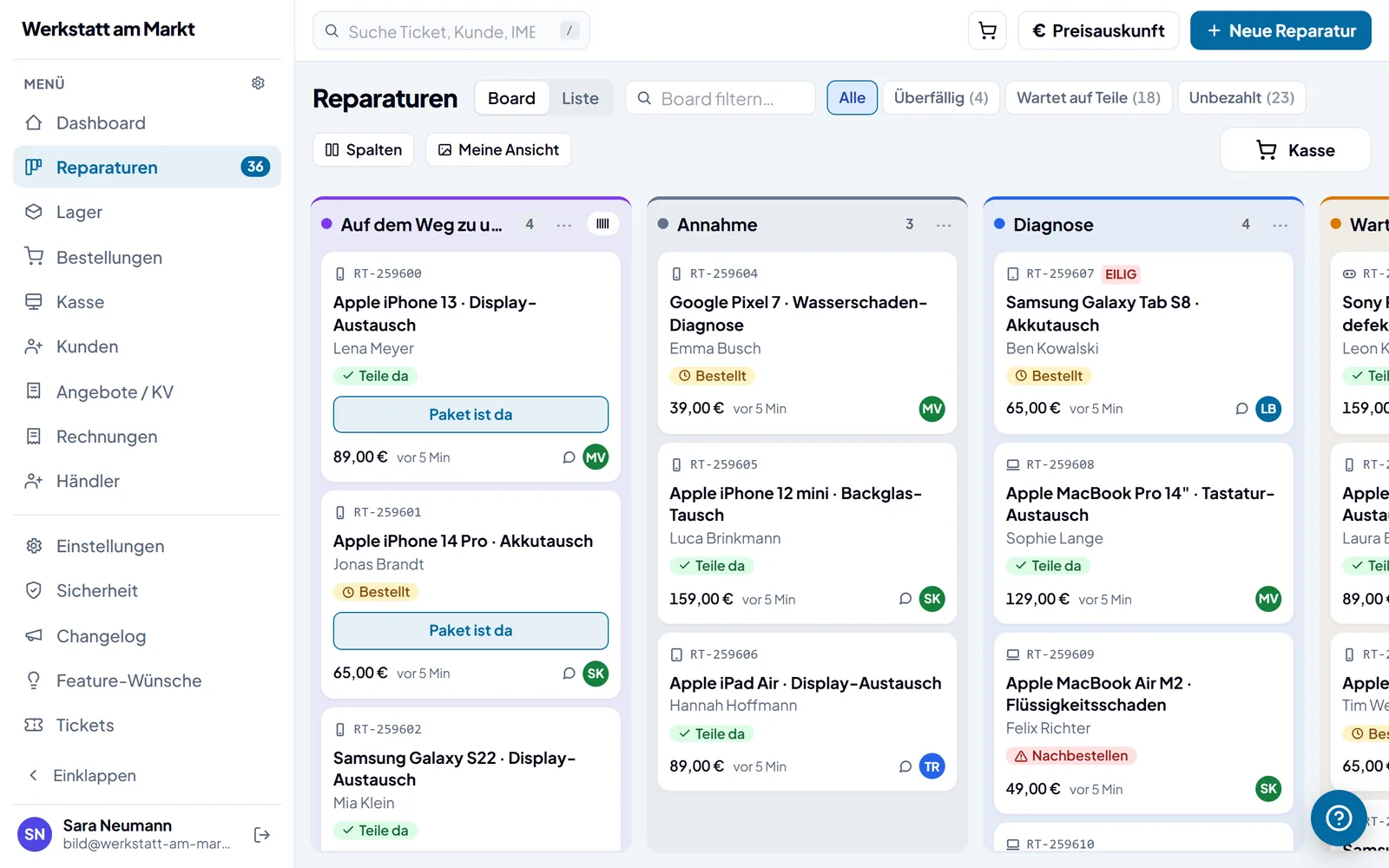This screenshot has height=868, width=1389.
Task: Open Bestellungen in the sidebar
Action: click(x=147, y=258)
